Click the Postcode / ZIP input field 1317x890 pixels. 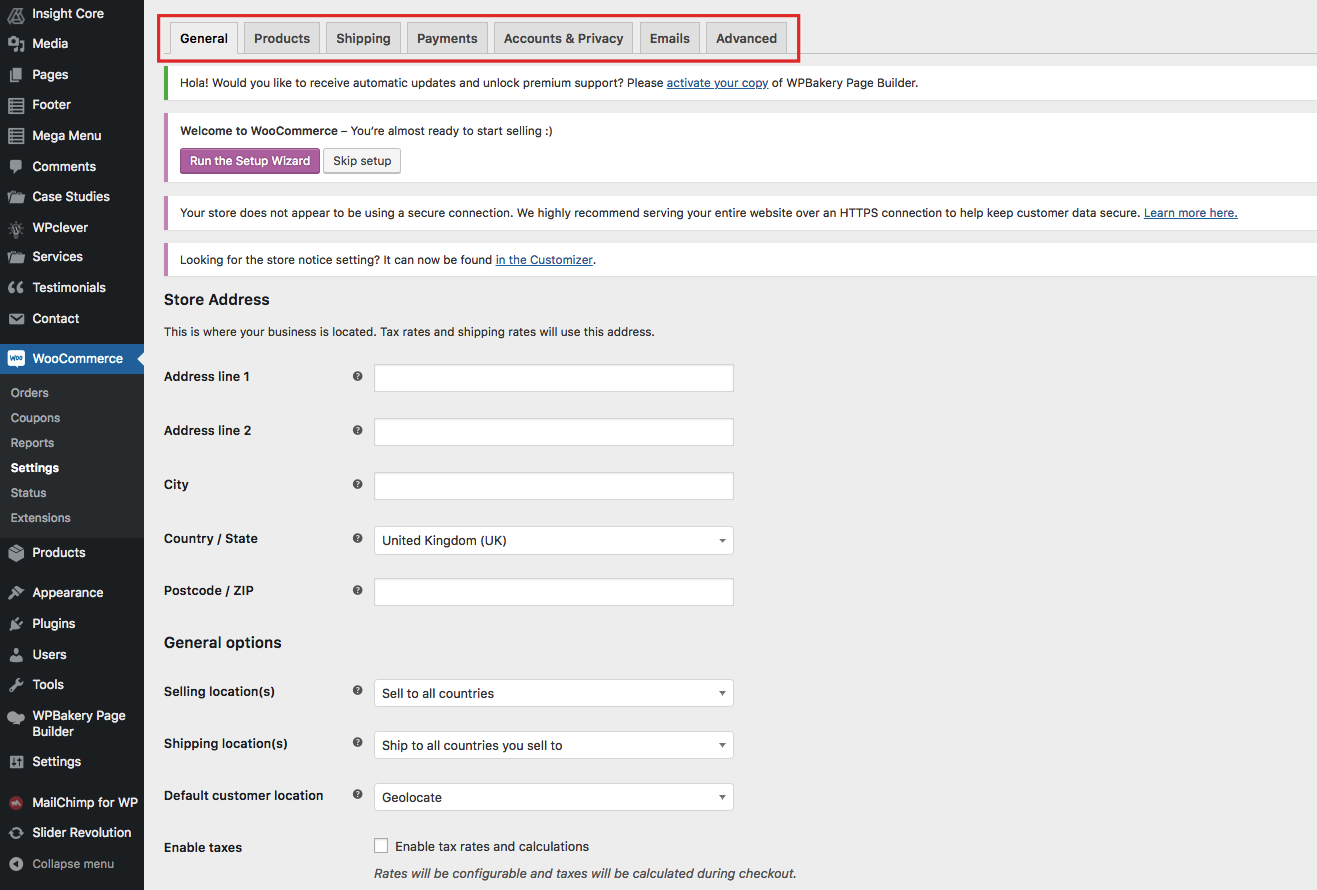pos(553,592)
